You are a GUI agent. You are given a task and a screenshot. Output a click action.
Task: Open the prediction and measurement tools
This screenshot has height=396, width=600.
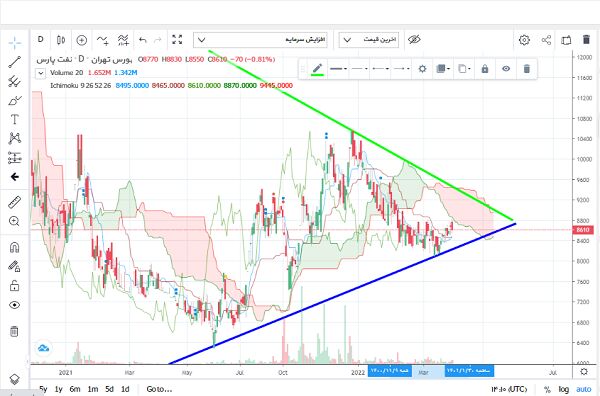pyautogui.click(x=15, y=158)
